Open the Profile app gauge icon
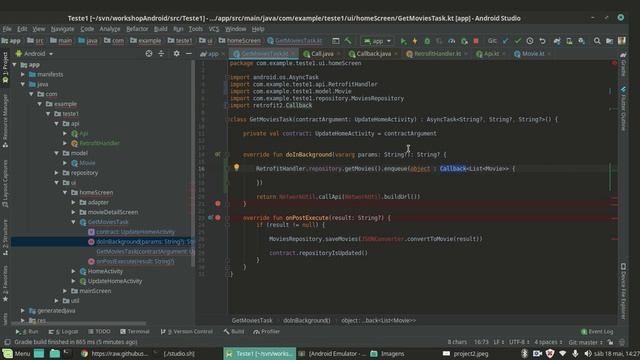 point(451,41)
